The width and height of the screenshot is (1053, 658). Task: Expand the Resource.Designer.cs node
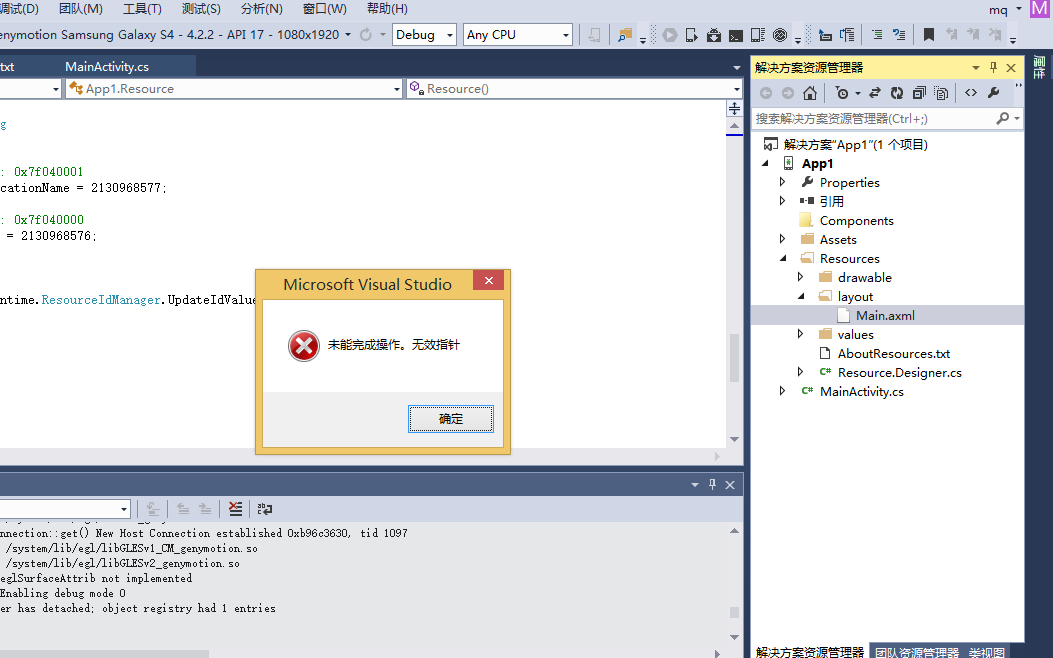800,372
